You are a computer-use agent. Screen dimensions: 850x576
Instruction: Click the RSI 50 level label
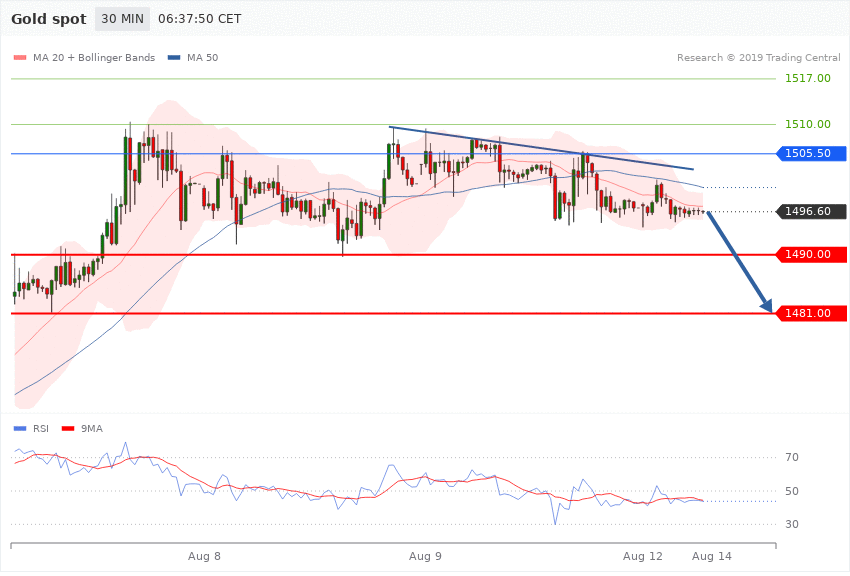pyautogui.click(x=792, y=491)
